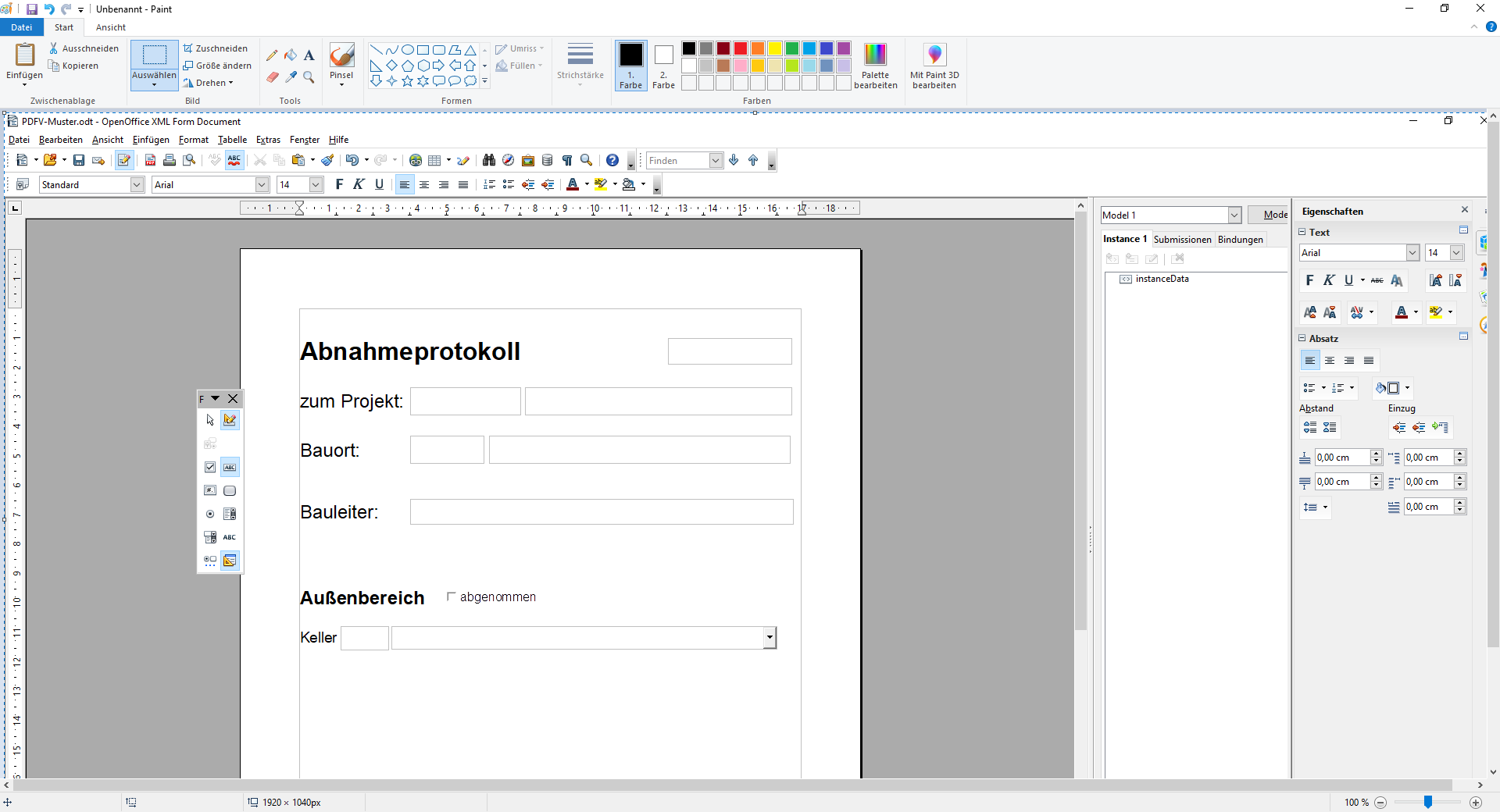Open Drehen dropdown in Paint
The image size is (1500, 812).
209,83
